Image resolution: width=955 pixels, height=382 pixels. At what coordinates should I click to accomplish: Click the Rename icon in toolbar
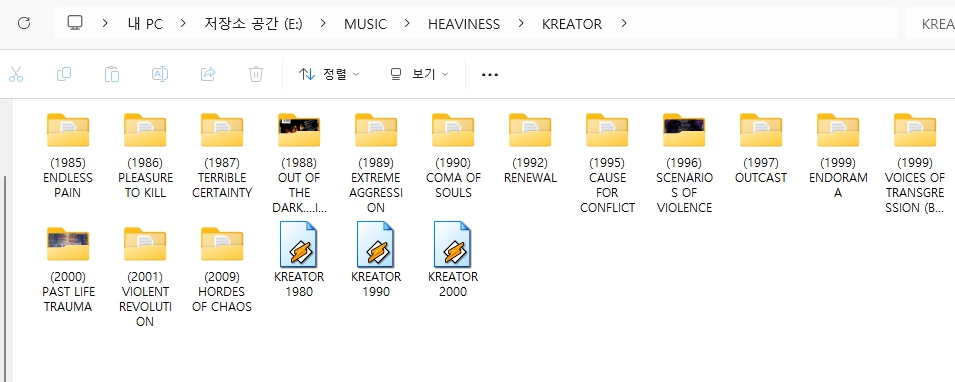click(160, 74)
